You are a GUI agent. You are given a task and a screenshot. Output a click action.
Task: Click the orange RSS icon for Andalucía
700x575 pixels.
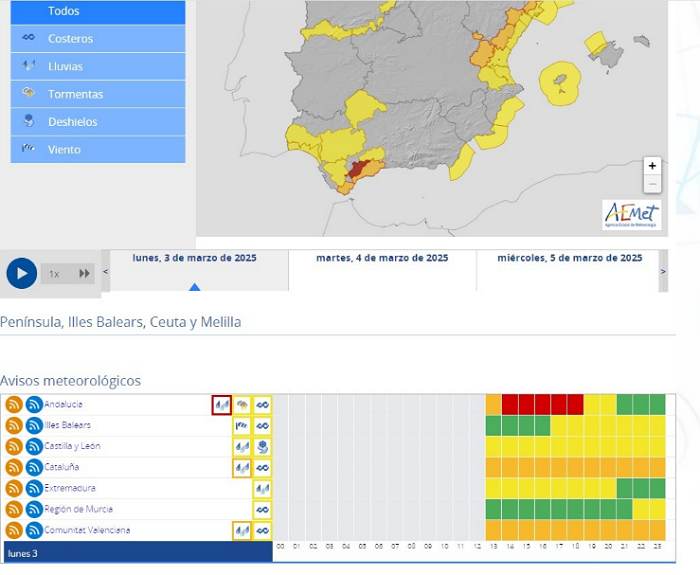pos(14,405)
